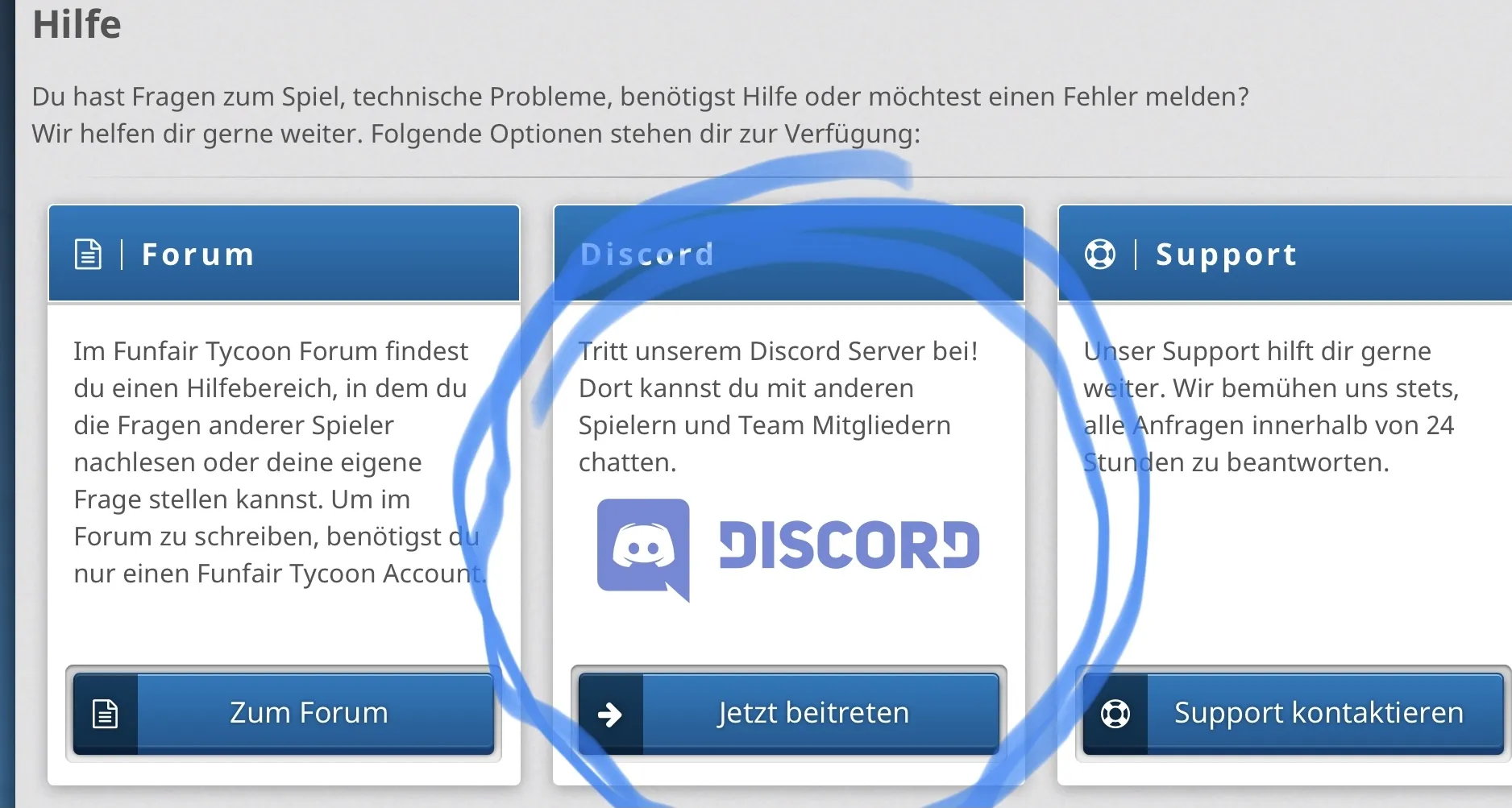
Task: Select the Forum card header title
Action: point(198,255)
